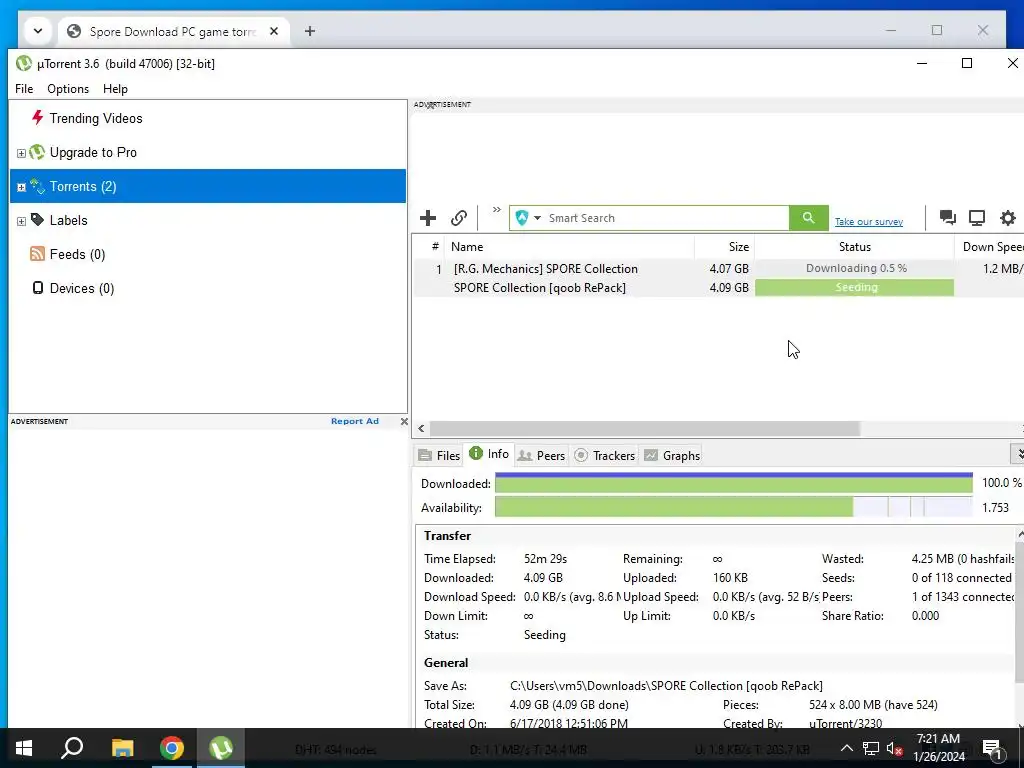
Task: Expand the Labels tree node
Action: (21, 221)
